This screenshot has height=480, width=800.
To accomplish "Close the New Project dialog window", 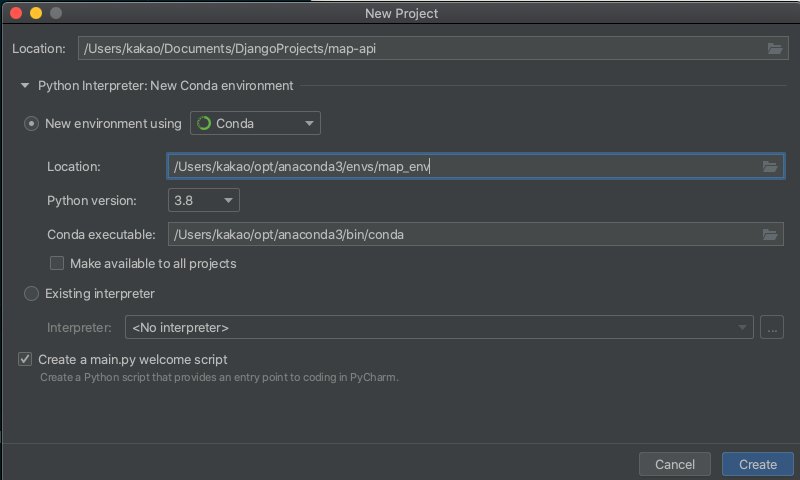I will pyautogui.click(x=16, y=13).
